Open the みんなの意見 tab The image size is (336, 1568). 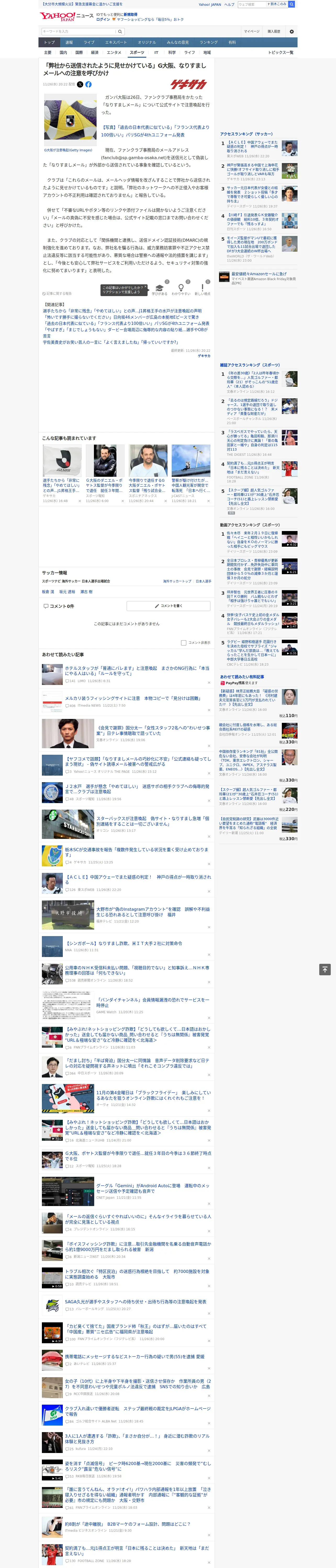point(178,43)
